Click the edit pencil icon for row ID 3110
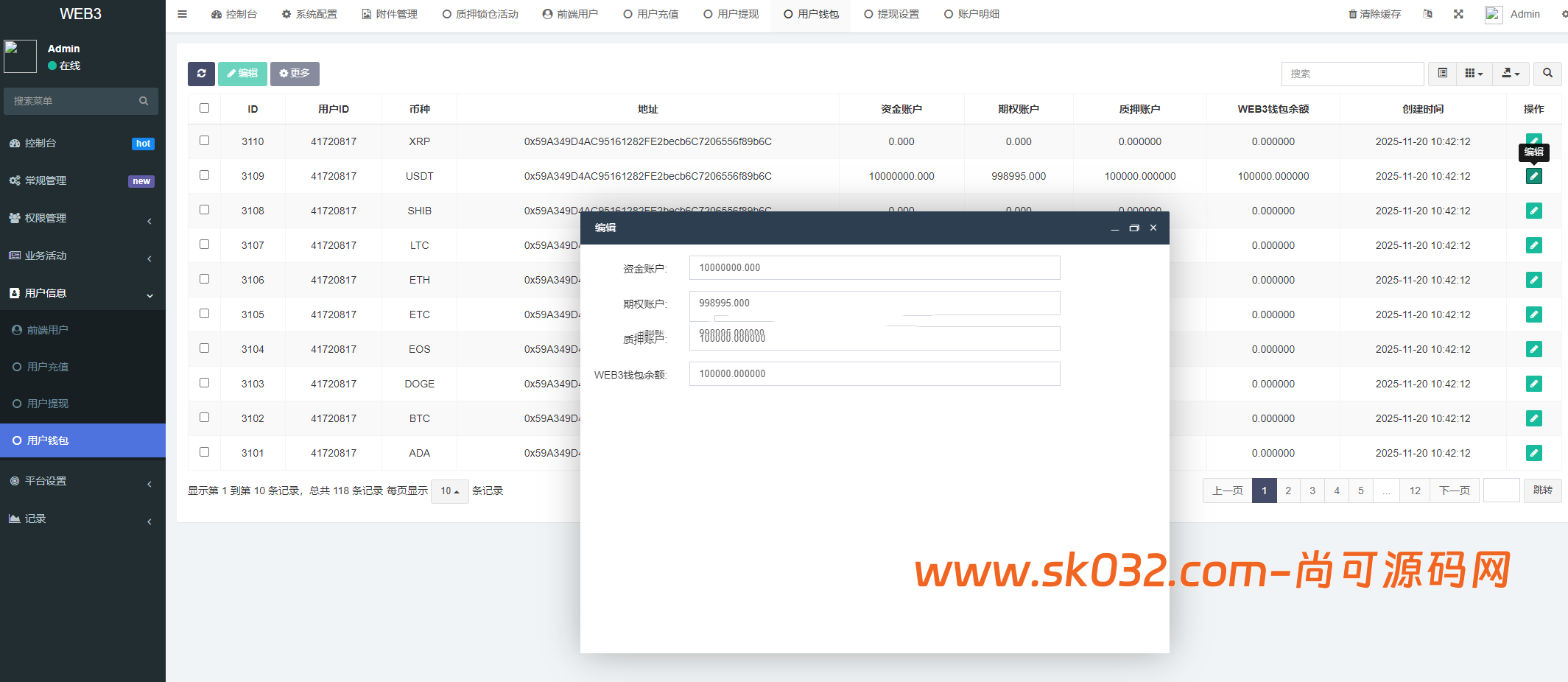Viewport: 1568px width, 682px height. (x=1533, y=140)
